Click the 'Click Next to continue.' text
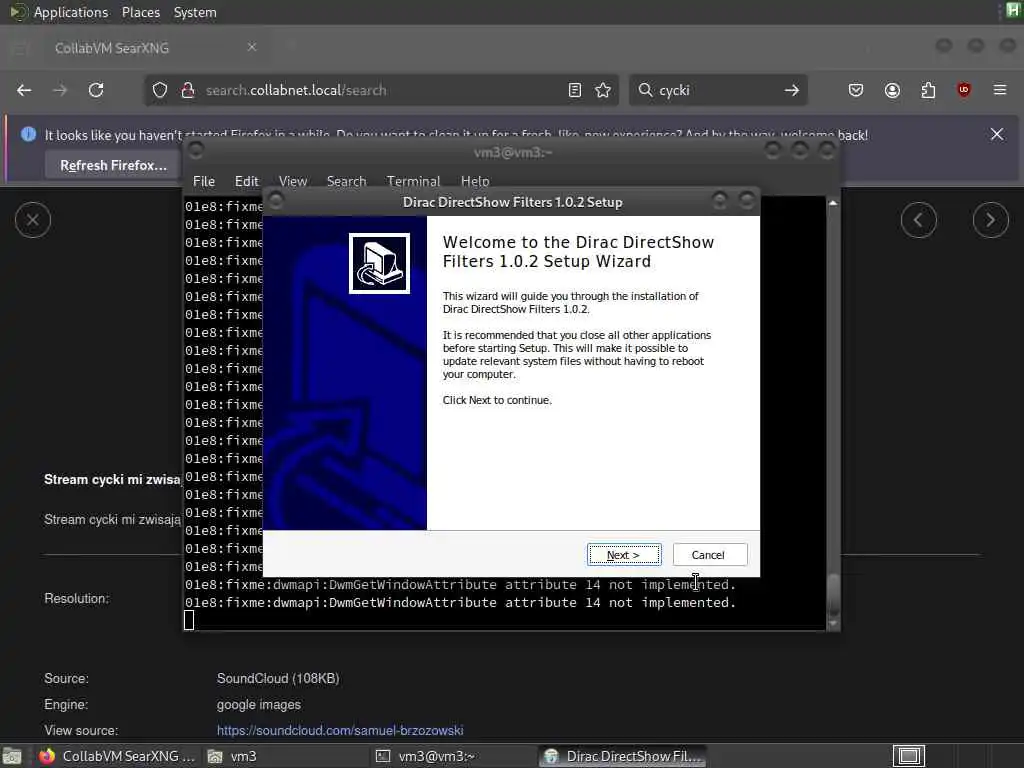 (x=497, y=400)
